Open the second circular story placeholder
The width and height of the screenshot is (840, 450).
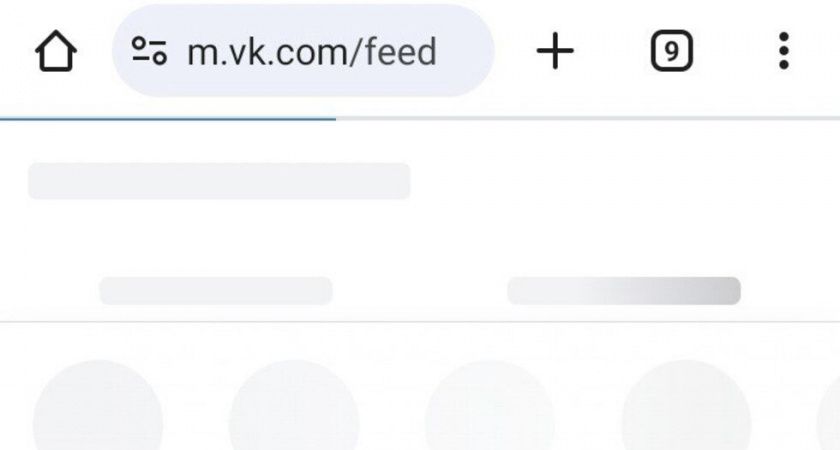294,406
